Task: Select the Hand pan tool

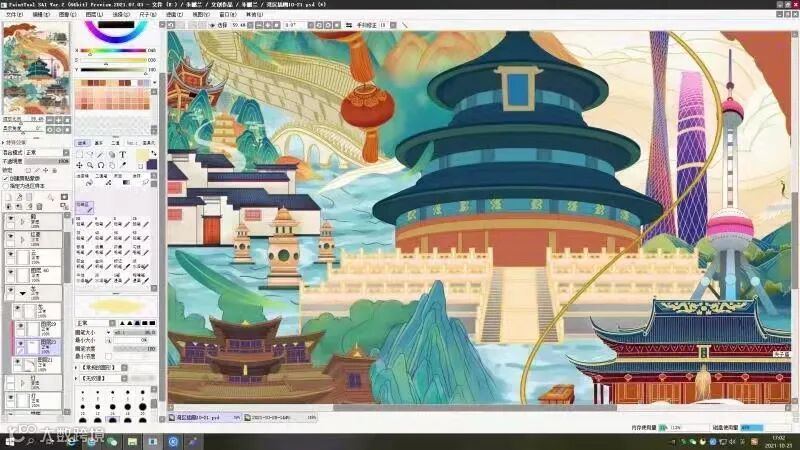Action: click(112, 165)
